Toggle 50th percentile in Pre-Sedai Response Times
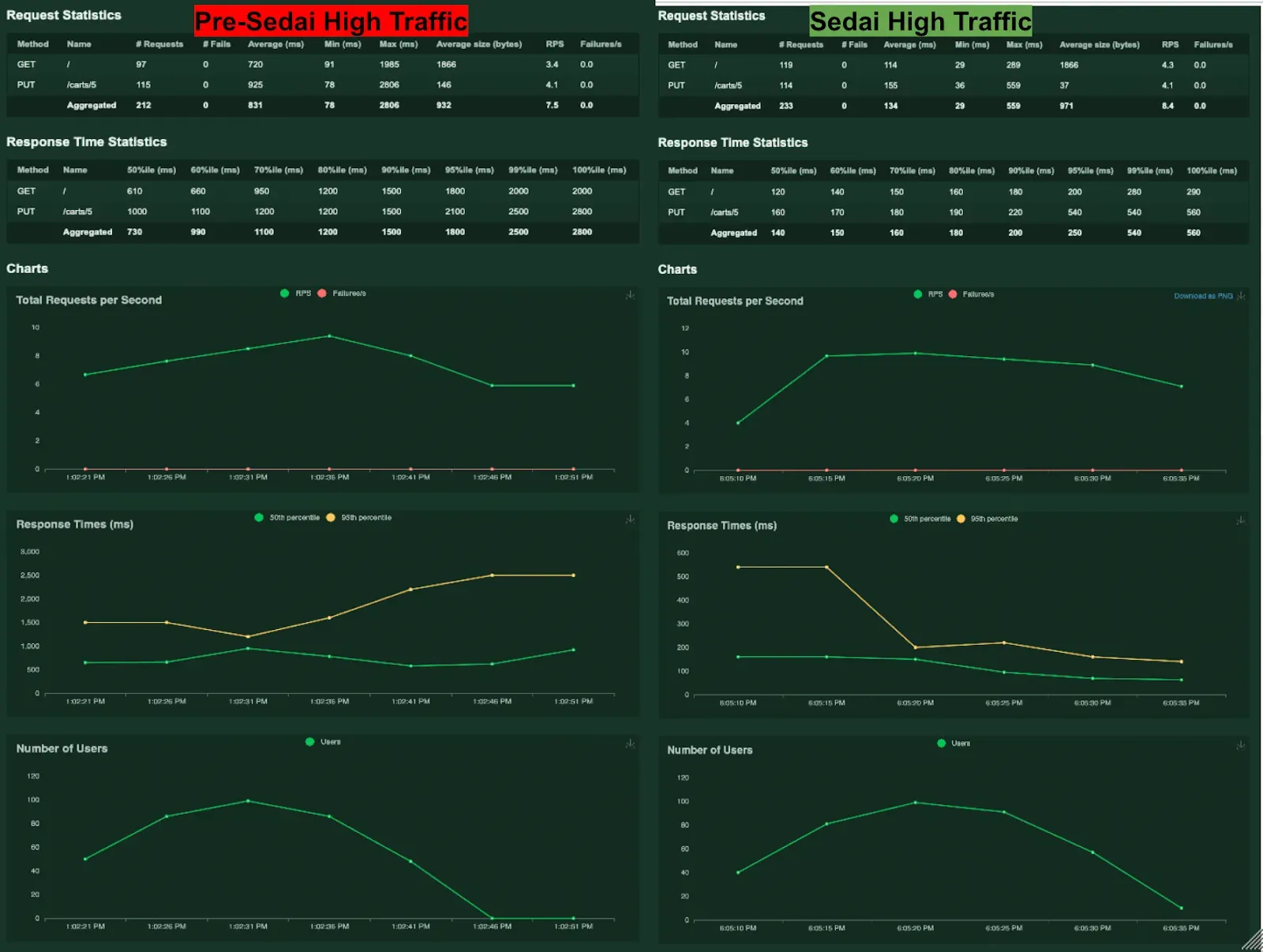 287,518
